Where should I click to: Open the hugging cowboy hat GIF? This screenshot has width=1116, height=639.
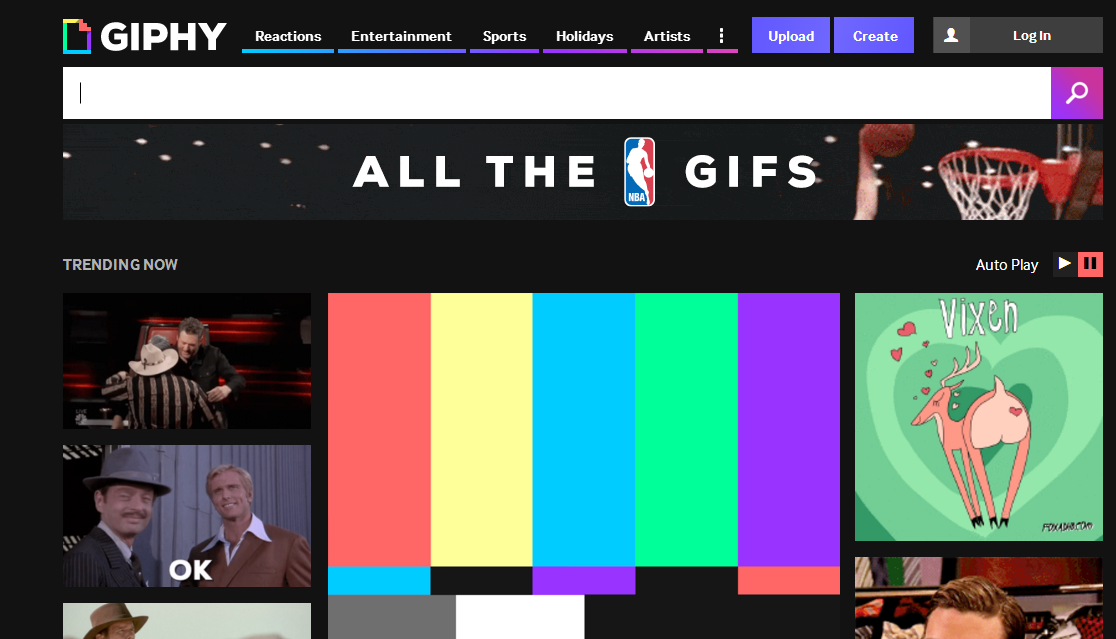[186, 361]
